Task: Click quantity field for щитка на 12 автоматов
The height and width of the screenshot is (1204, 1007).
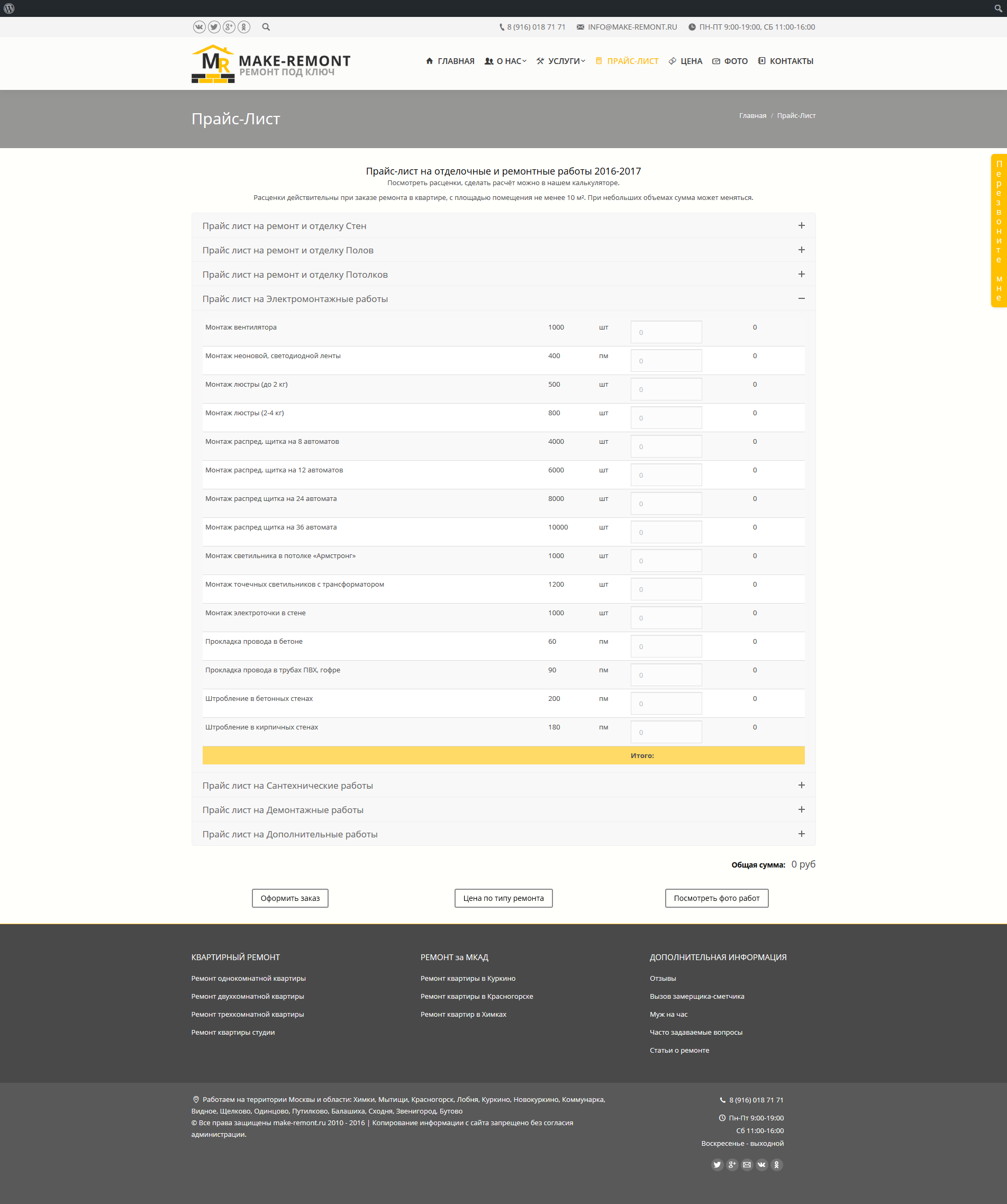Action: [666, 475]
